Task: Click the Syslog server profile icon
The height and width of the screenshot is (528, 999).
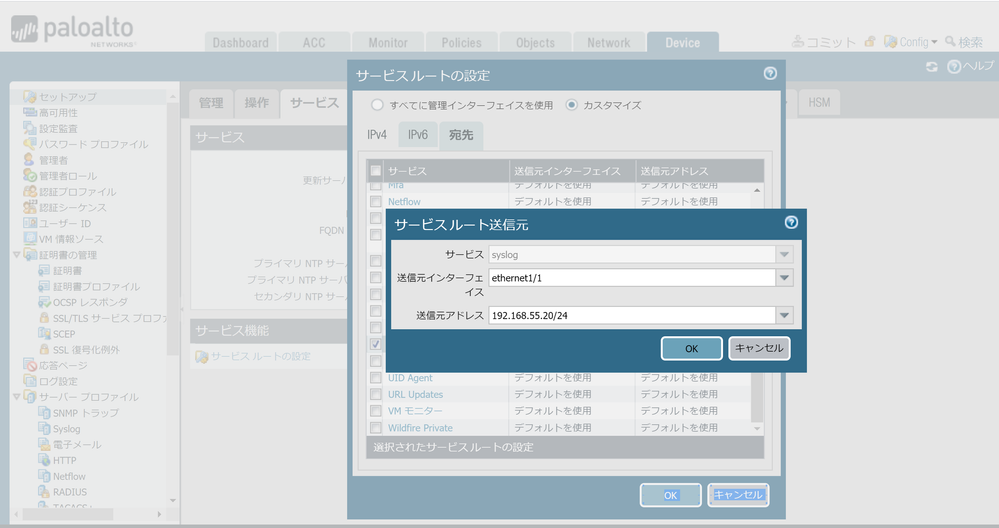Action: pyautogui.click(x=44, y=428)
